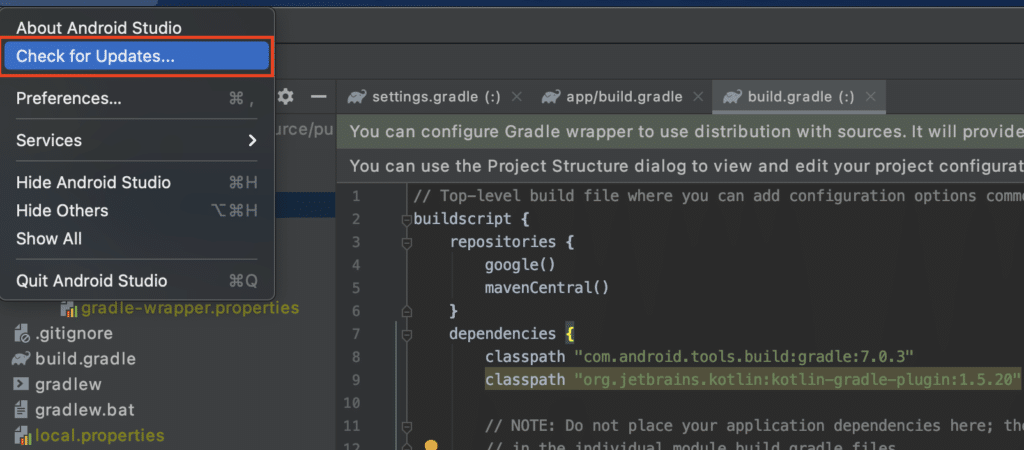1024x450 pixels.
Task: Click gradle icon on build.gradle (:) tab
Action: coord(731,97)
